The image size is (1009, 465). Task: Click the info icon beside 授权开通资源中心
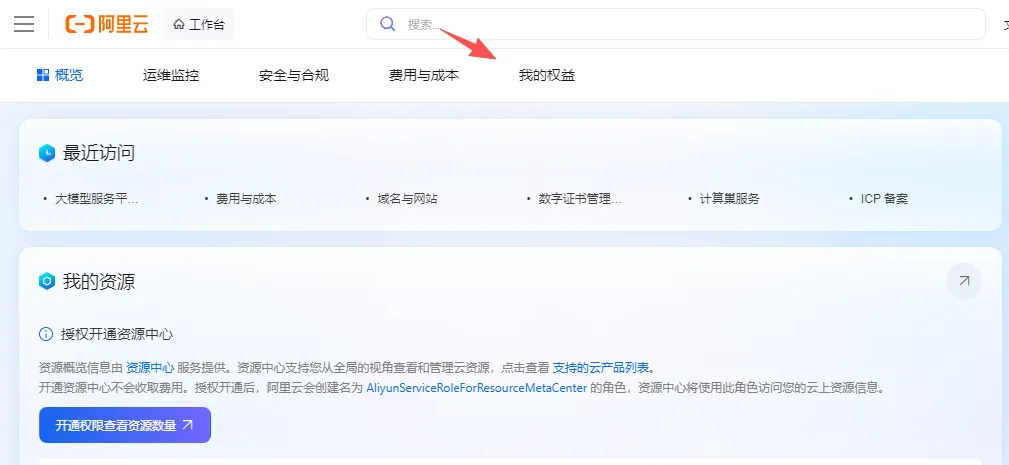(46, 334)
